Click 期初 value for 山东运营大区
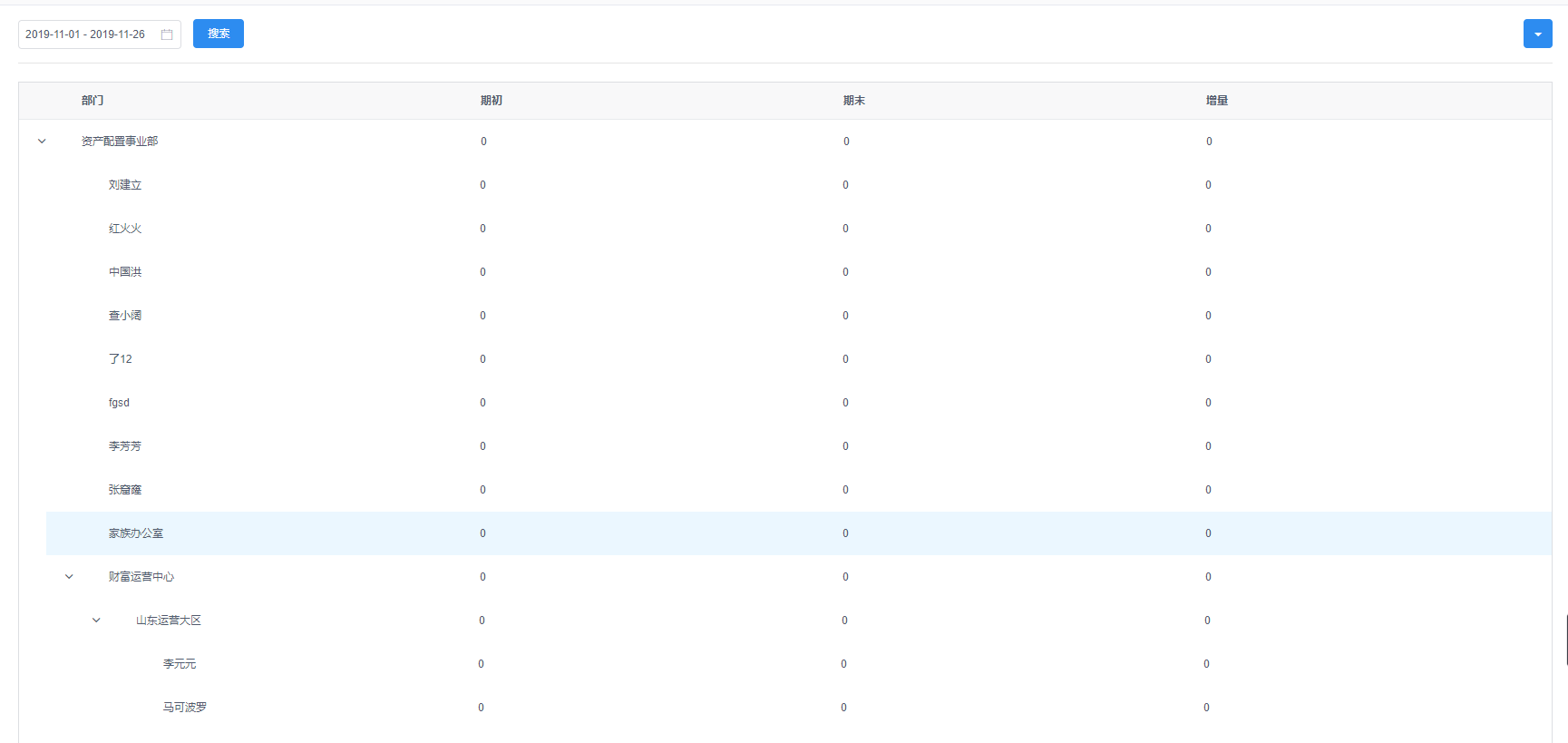 coord(482,621)
